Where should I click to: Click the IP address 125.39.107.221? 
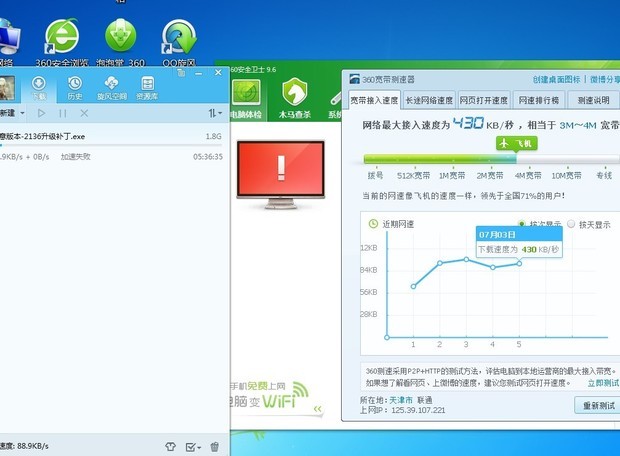tap(418, 410)
